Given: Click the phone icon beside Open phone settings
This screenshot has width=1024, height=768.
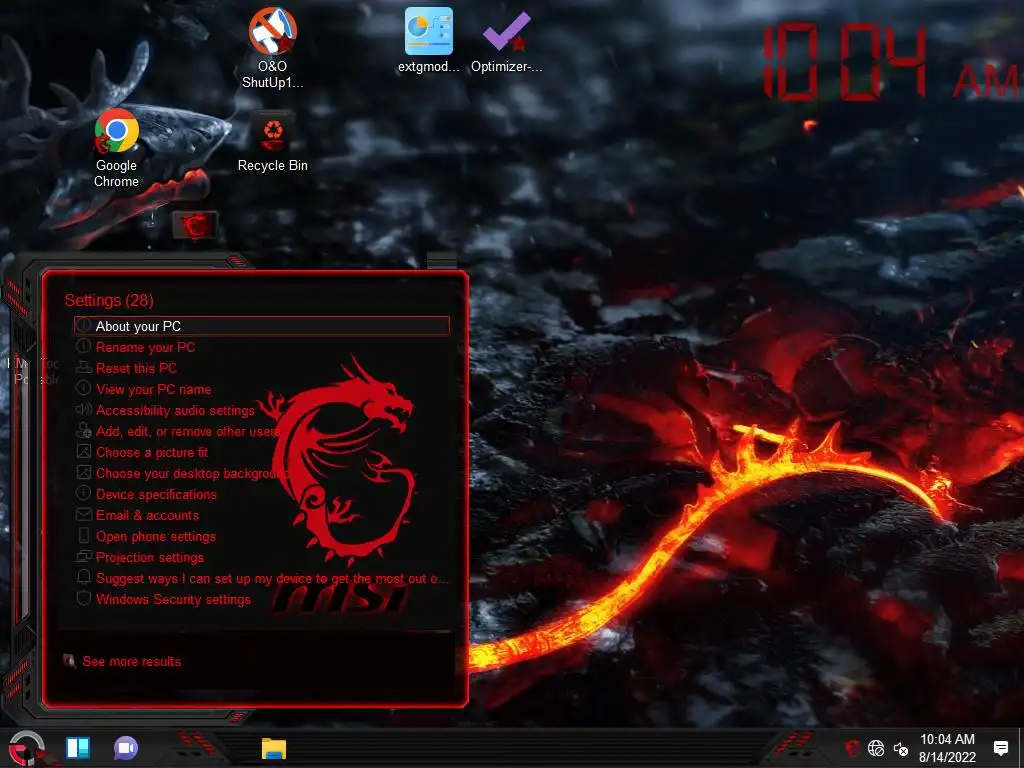Looking at the screenshot, I should pyautogui.click(x=84, y=536).
